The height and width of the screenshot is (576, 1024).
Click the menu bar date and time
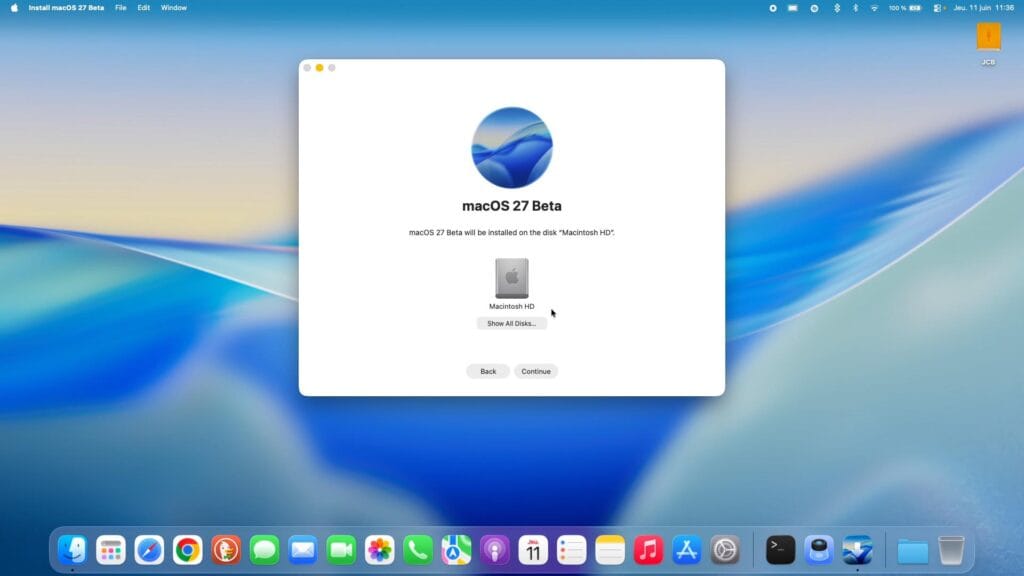tap(984, 8)
